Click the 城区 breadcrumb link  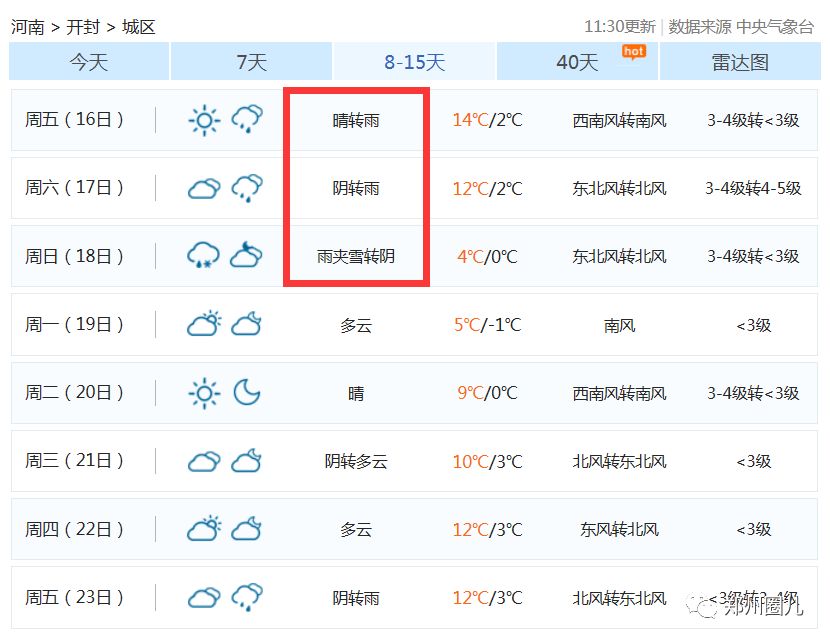coord(139,27)
